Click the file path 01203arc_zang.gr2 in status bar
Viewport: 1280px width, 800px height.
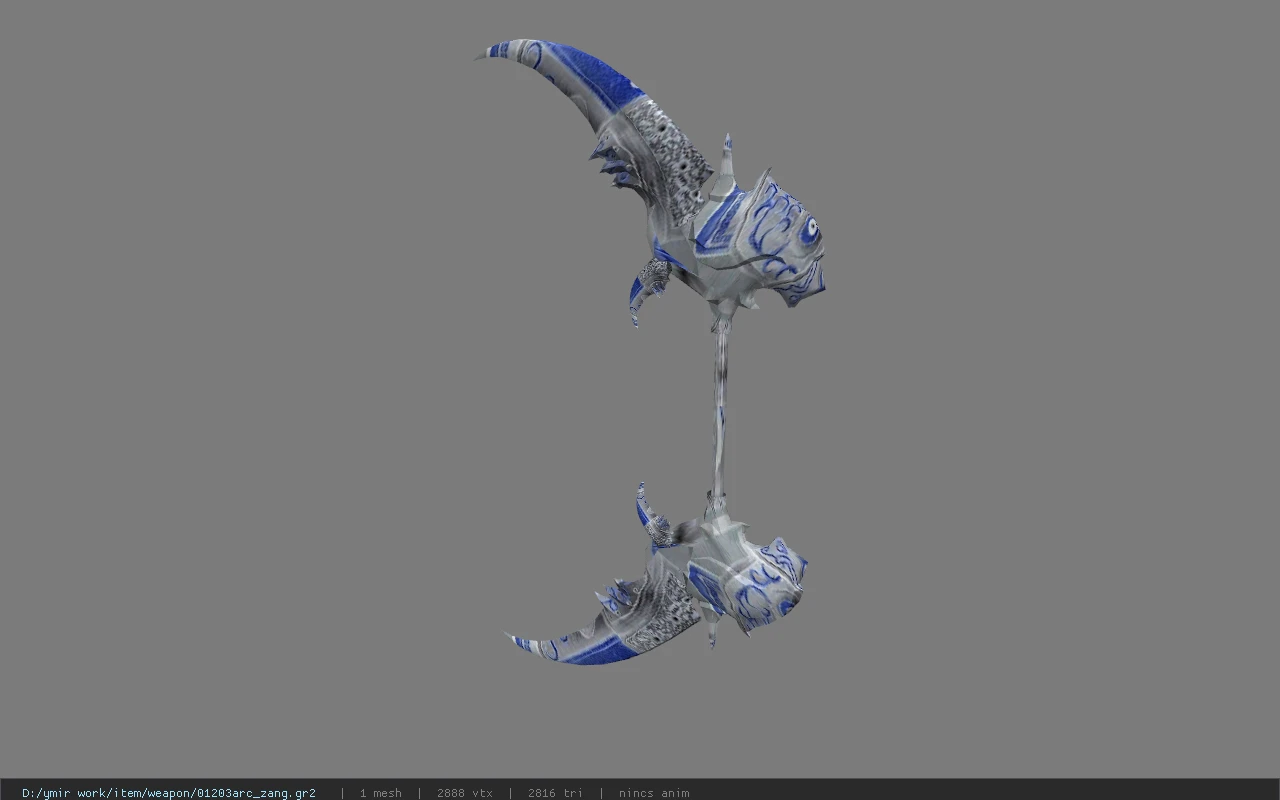pos(168,793)
